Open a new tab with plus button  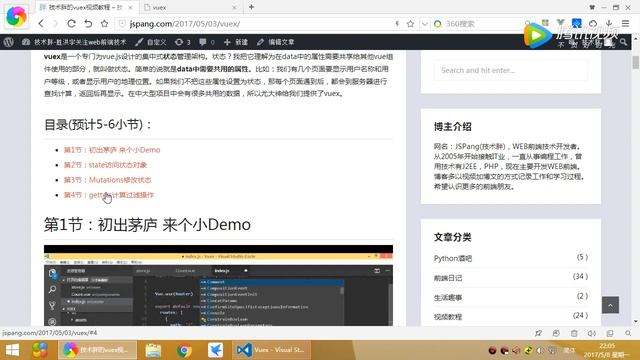click(x=251, y=7)
